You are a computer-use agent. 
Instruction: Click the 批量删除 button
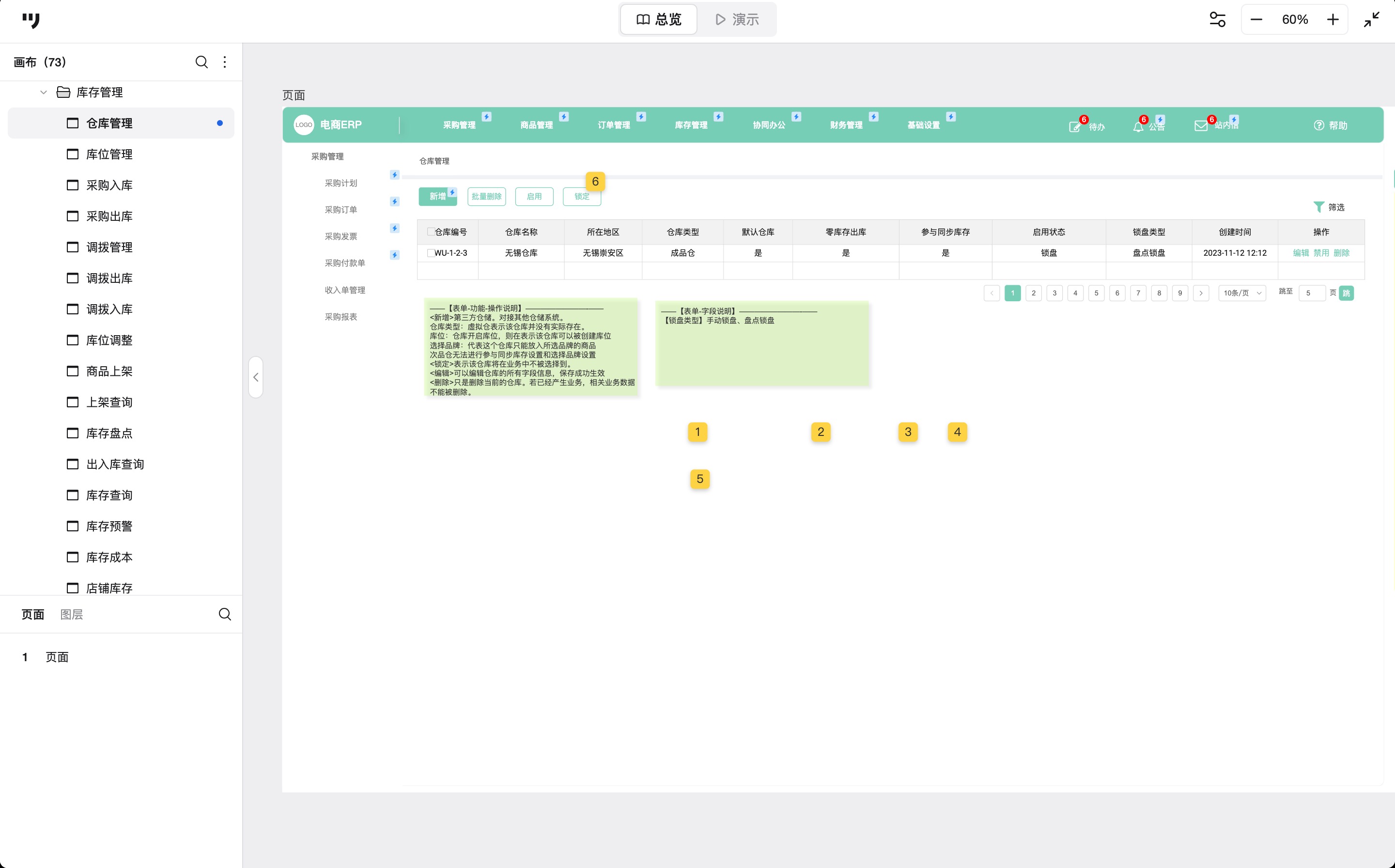(x=486, y=196)
